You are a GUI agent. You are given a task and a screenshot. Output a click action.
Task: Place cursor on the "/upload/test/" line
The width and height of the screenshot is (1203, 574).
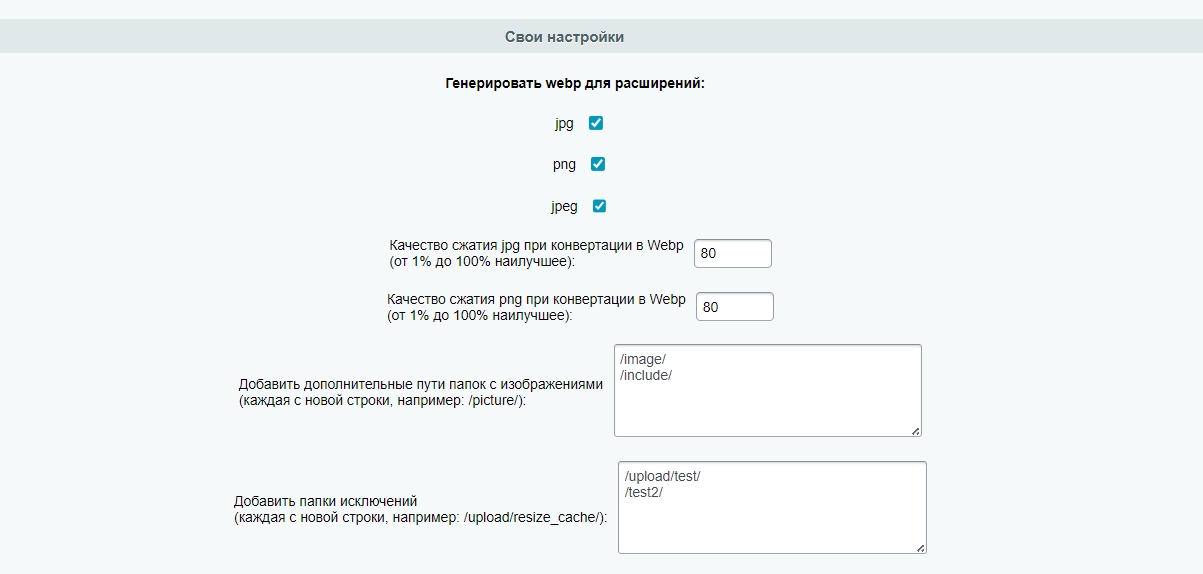(662, 476)
